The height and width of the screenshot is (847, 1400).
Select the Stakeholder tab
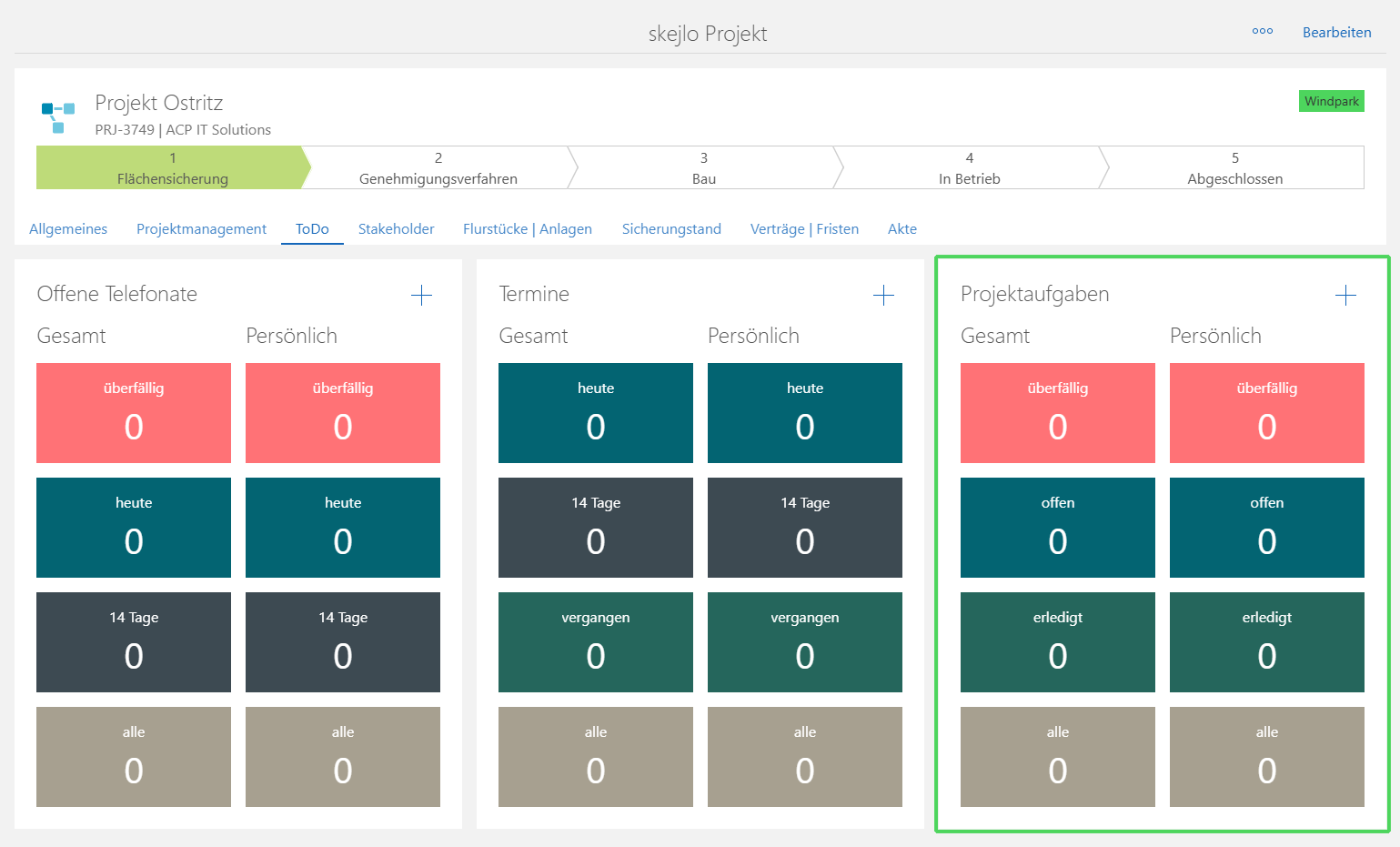click(x=396, y=229)
